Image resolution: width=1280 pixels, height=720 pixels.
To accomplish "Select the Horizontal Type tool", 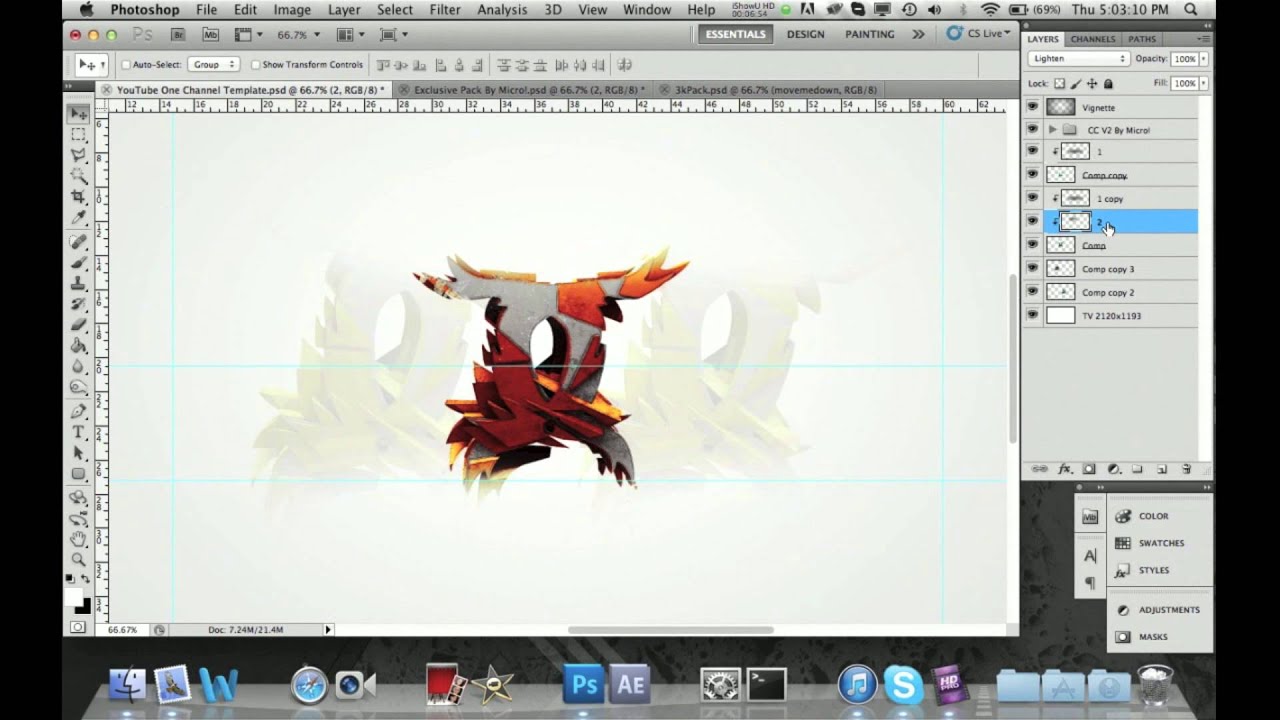I will 79,432.
